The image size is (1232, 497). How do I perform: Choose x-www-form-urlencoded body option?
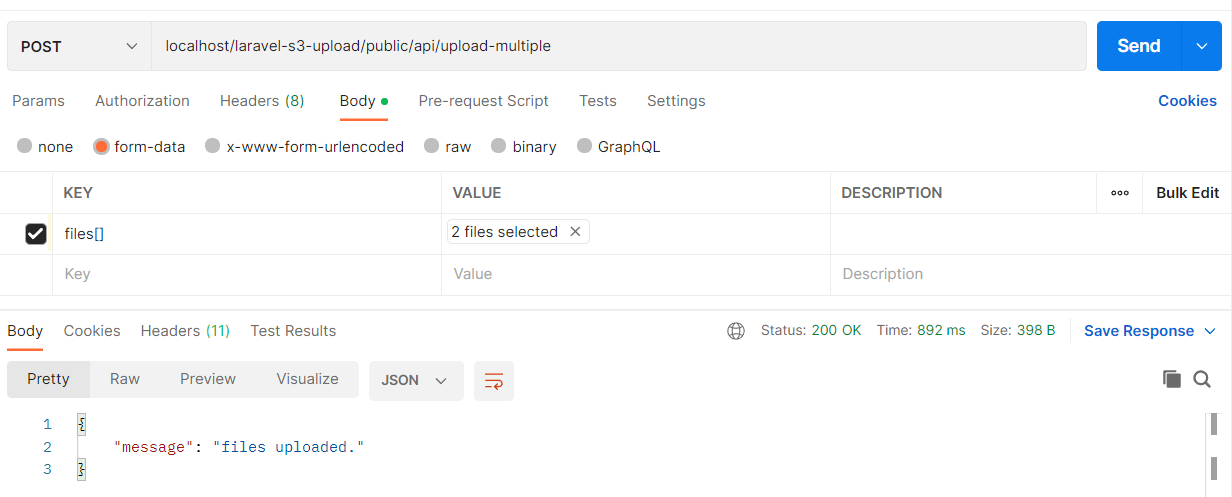tap(213, 146)
